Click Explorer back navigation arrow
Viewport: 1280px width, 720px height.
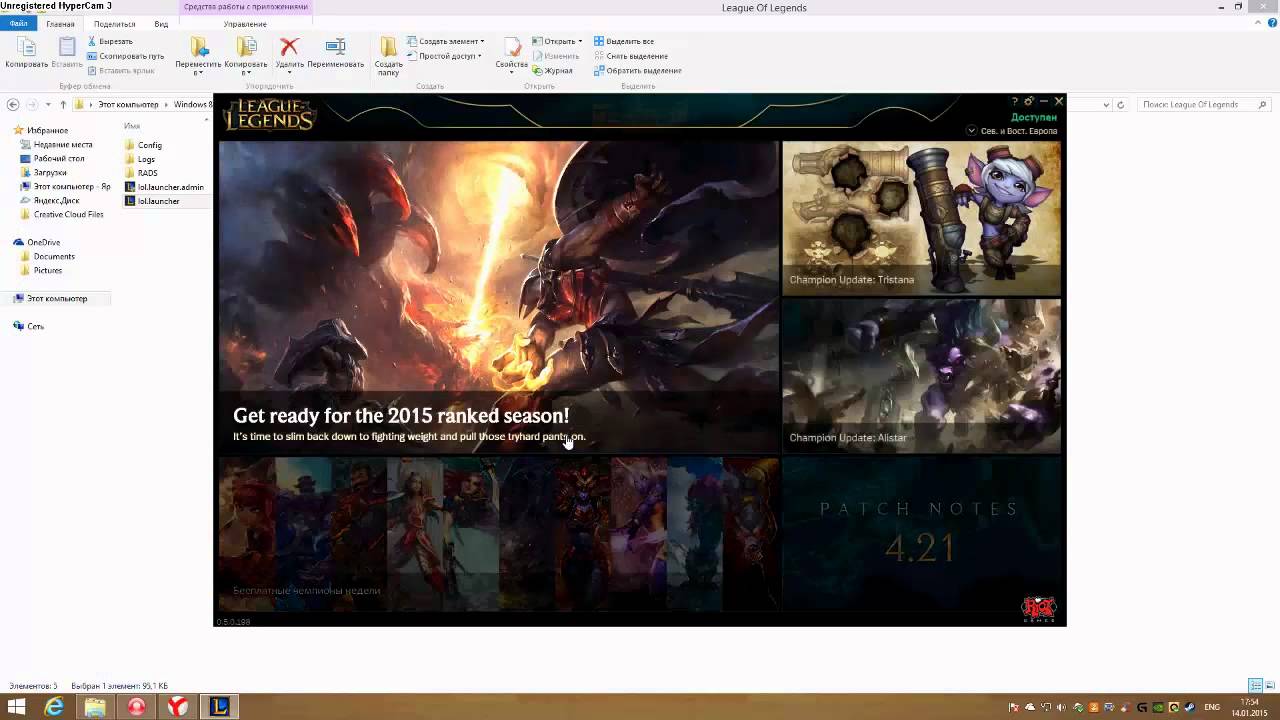coord(13,104)
